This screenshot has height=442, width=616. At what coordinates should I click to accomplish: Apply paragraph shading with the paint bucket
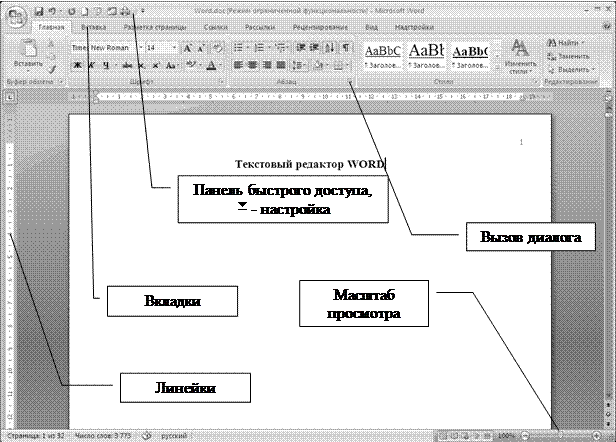tap(317, 65)
